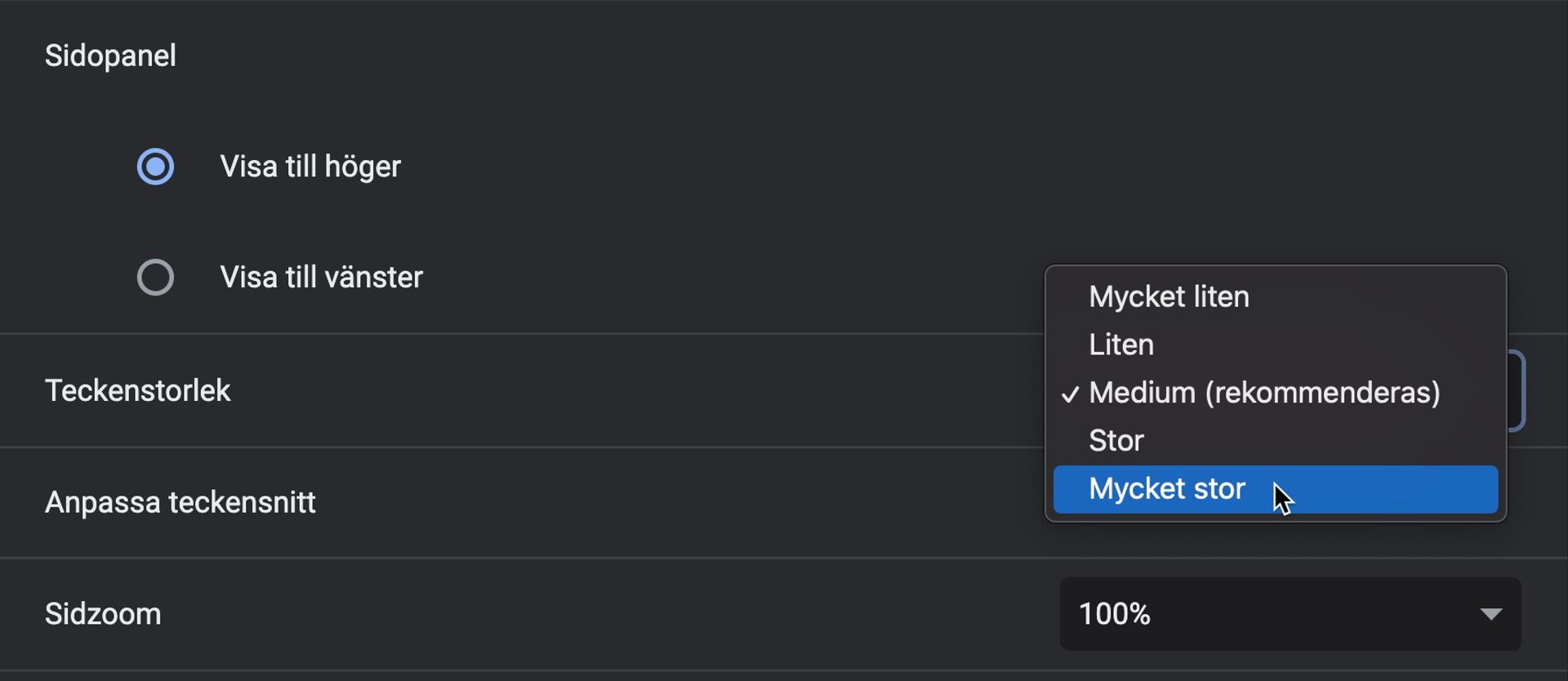Click the Teckenstorlek select box edge beside popup
The image size is (1568, 681).
tap(1517, 390)
